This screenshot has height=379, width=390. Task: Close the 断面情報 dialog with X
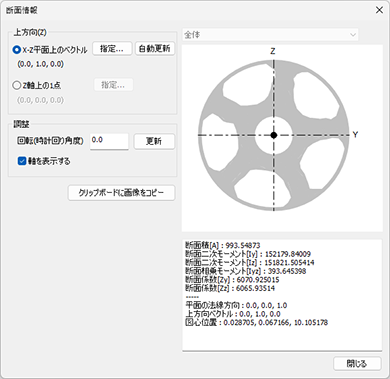379,10
